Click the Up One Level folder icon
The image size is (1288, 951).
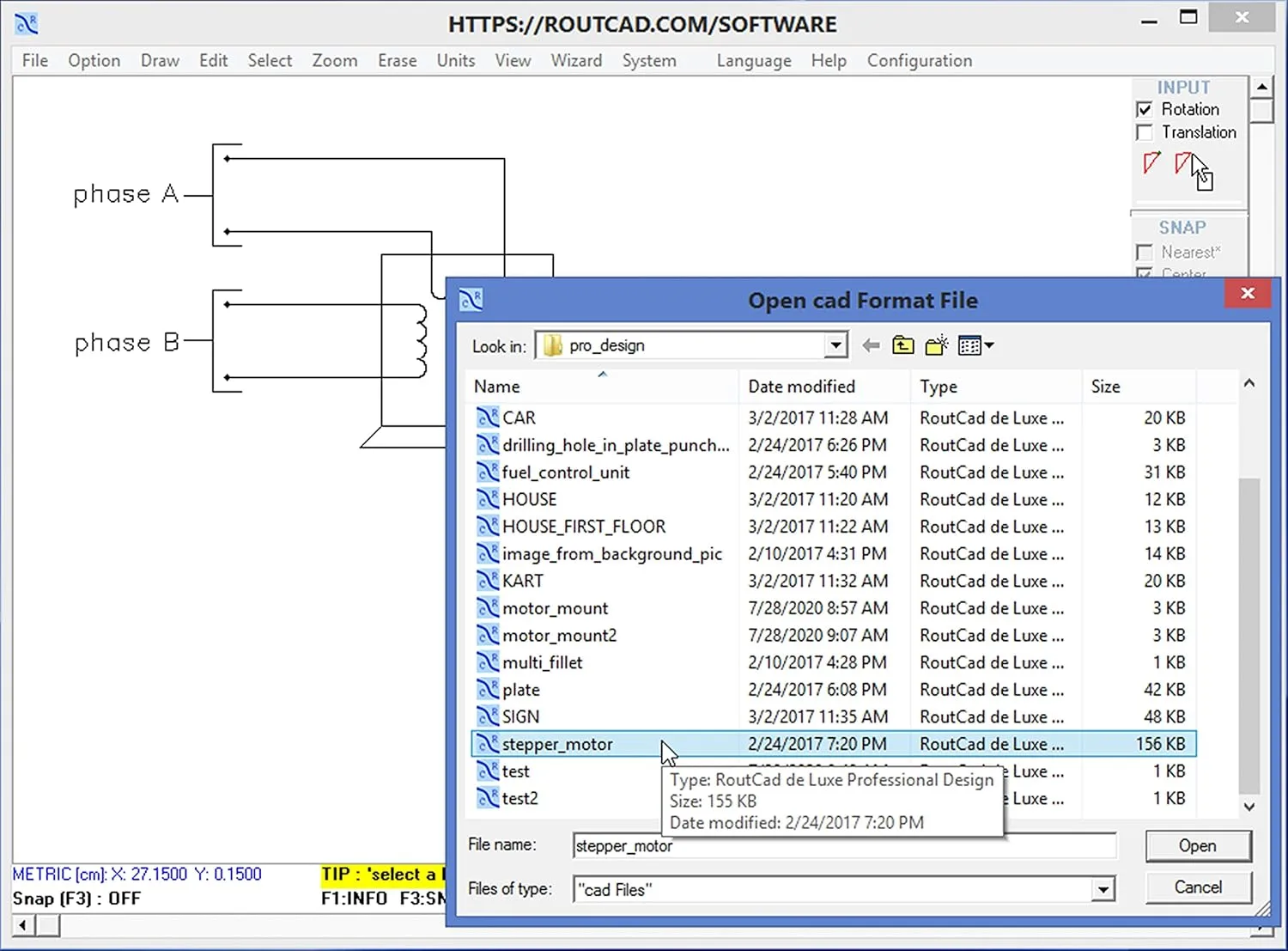click(x=902, y=344)
